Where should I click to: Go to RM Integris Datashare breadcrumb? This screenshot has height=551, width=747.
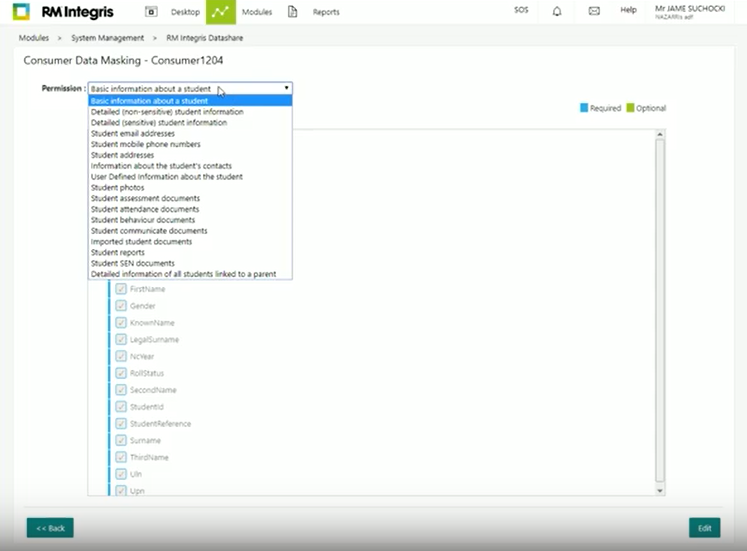204,38
